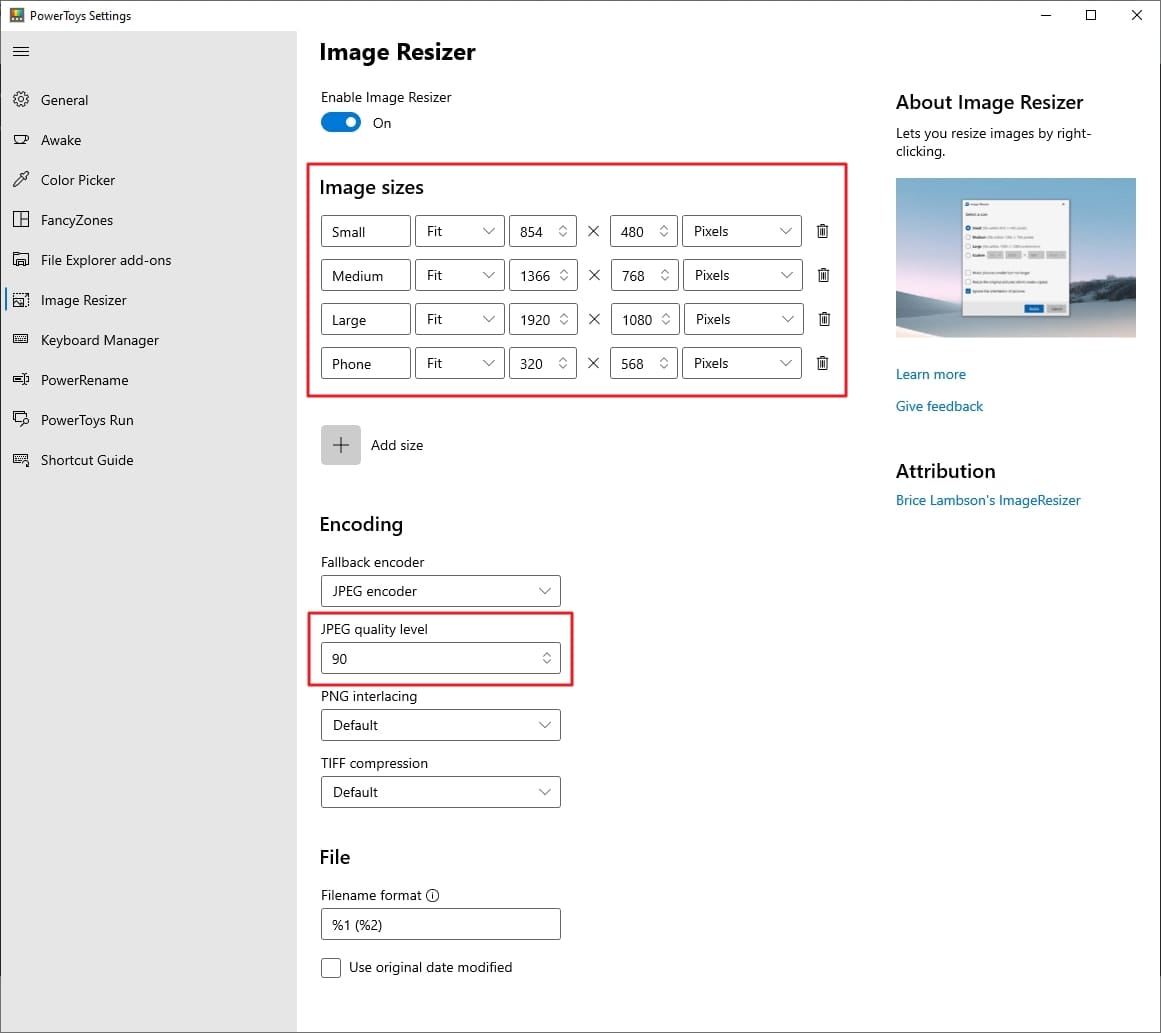The height and width of the screenshot is (1033, 1161).
Task: Click the JPEG quality level spinner arrows
Action: [546, 658]
